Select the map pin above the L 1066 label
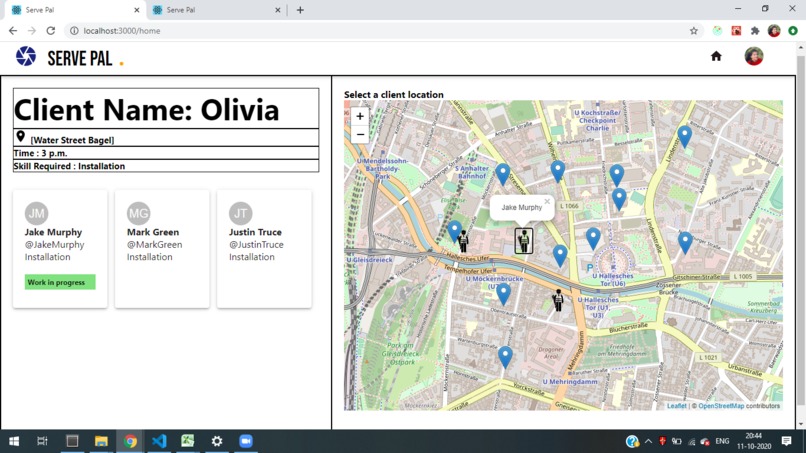The image size is (806, 453). point(558,171)
